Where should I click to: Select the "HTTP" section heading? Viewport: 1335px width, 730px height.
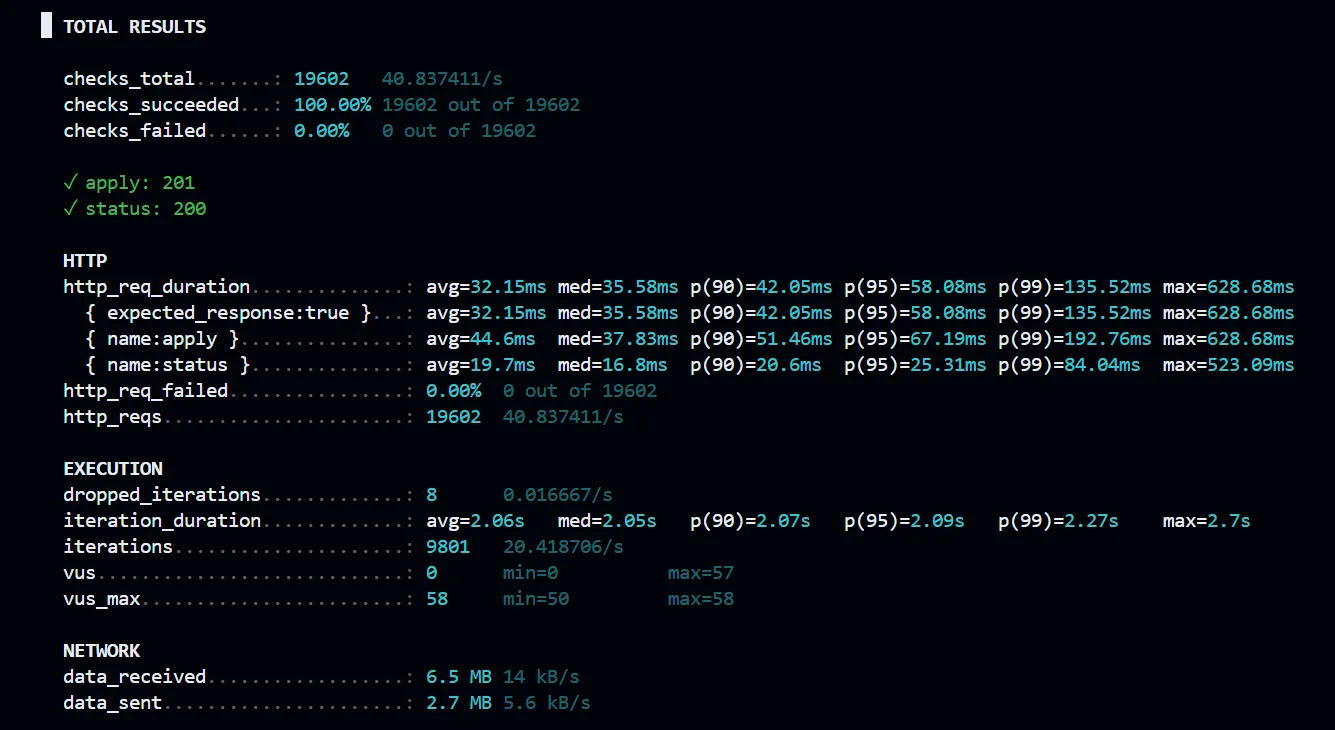[x=85, y=261]
